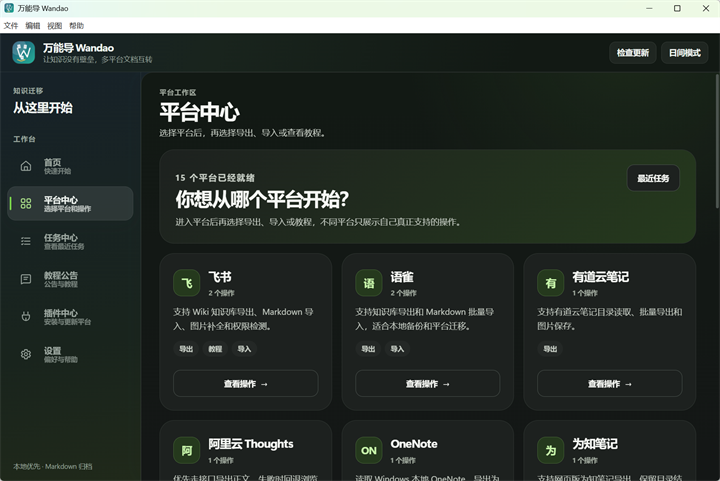
Task: Open 最近任务 from the banner
Action: (653, 178)
